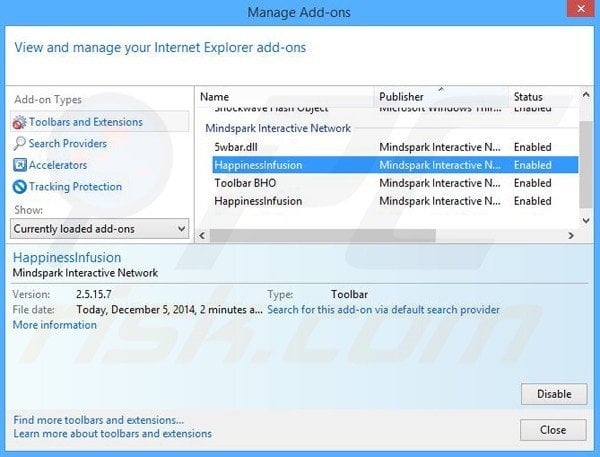This screenshot has height=457, width=600.
Task: Select the Toolbar BHO add-on row
Action: coord(395,183)
